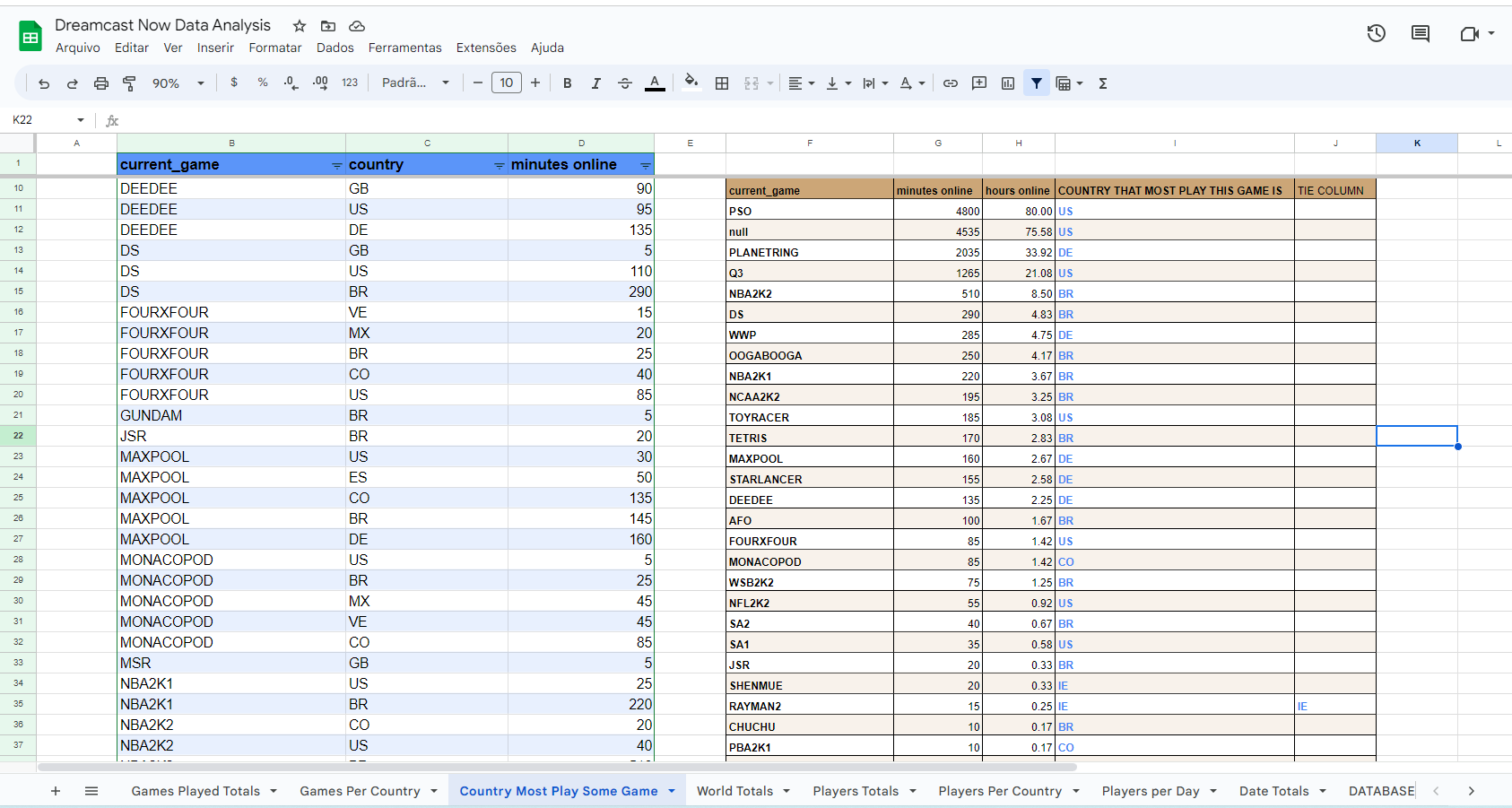Insert comment icon in toolbar
Image resolution: width=1512 pixels, height=808 pixels.
click(x=979, y=83)
